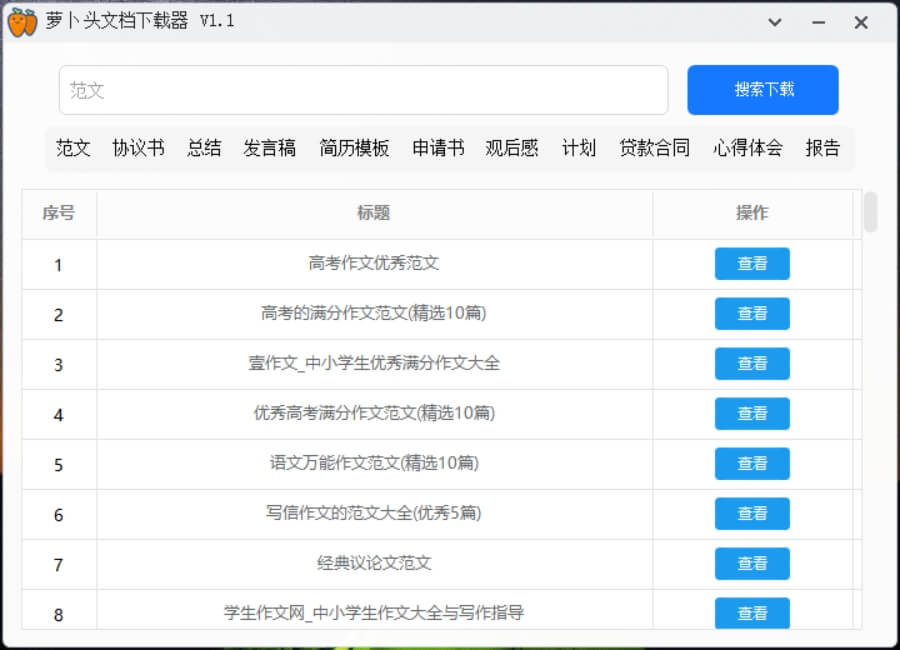Select title 高考作文优秀范文
The image size is (900, 650).
(374, 264)
